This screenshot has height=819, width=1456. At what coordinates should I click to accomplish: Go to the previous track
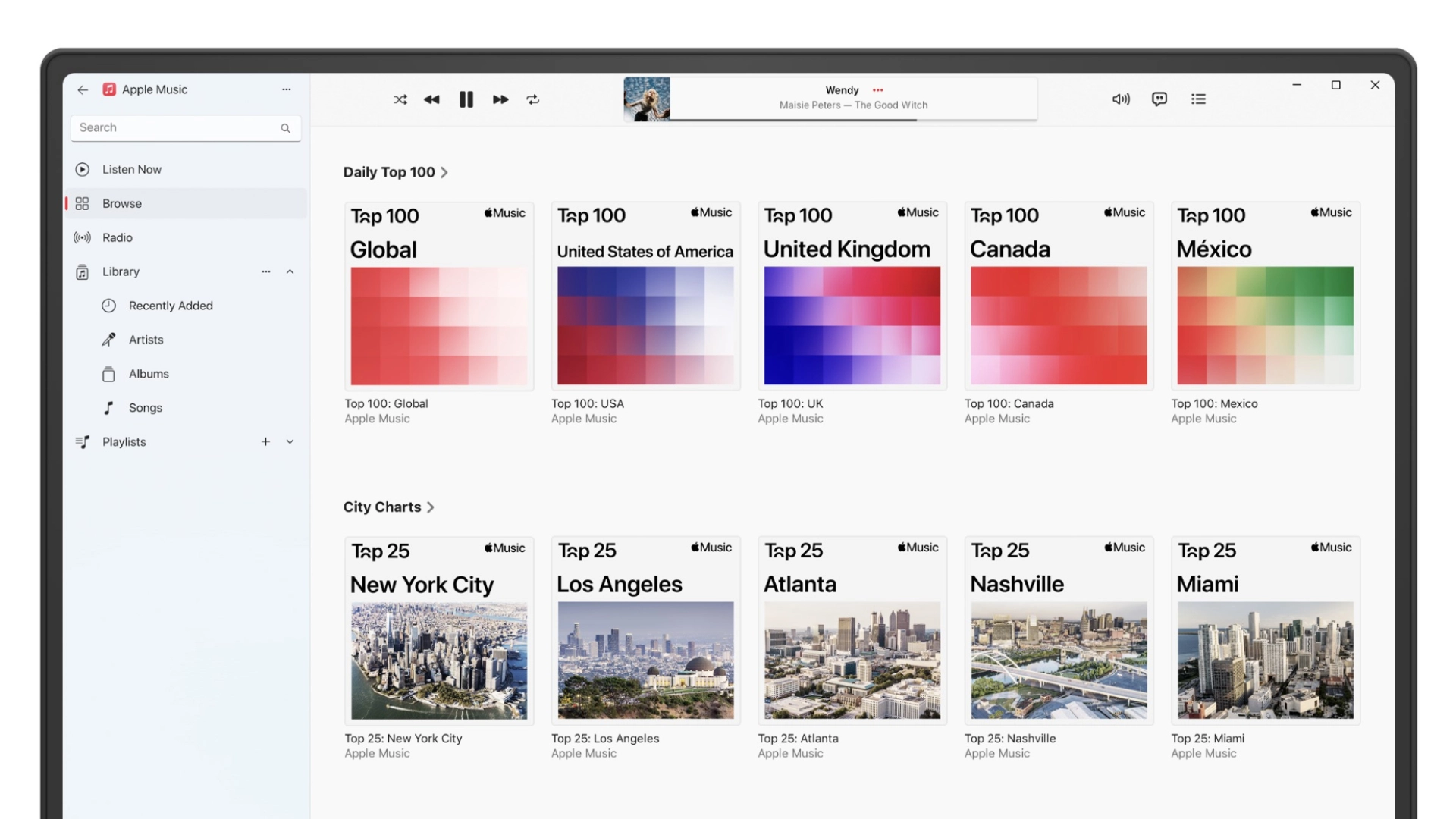pos(431,99)
